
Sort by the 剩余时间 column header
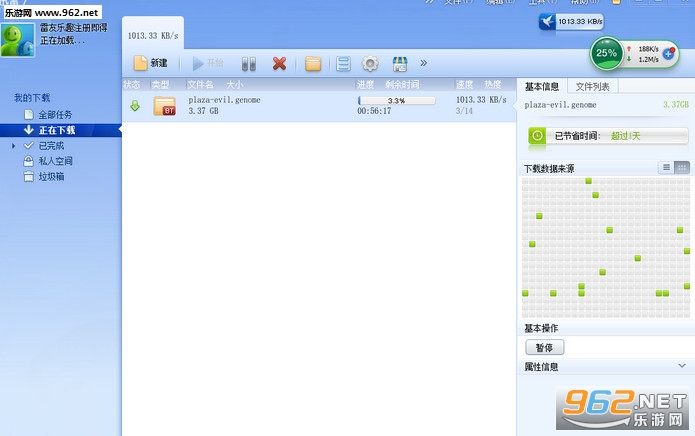click(x=402, y=85)
